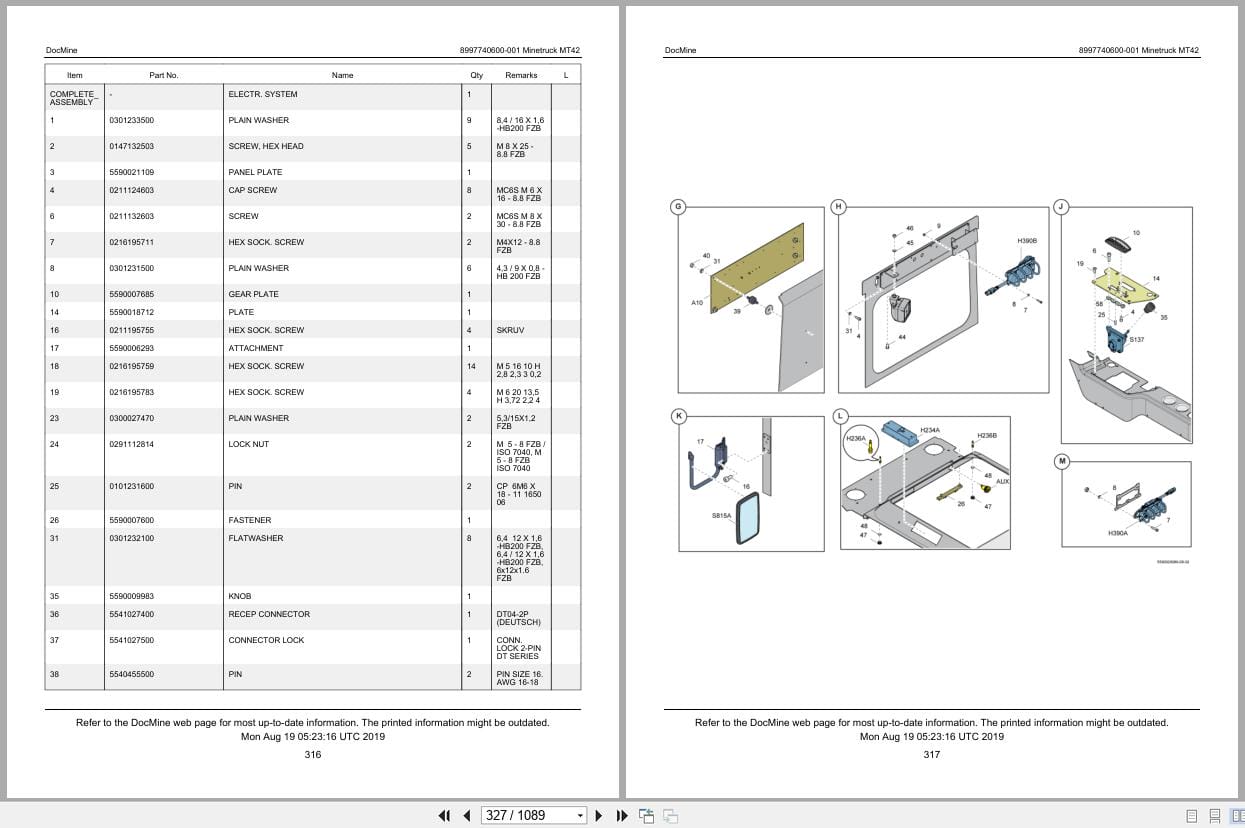Switch to single page view
Screen dimensions: 1245x828
click(x=1191, y=816)
